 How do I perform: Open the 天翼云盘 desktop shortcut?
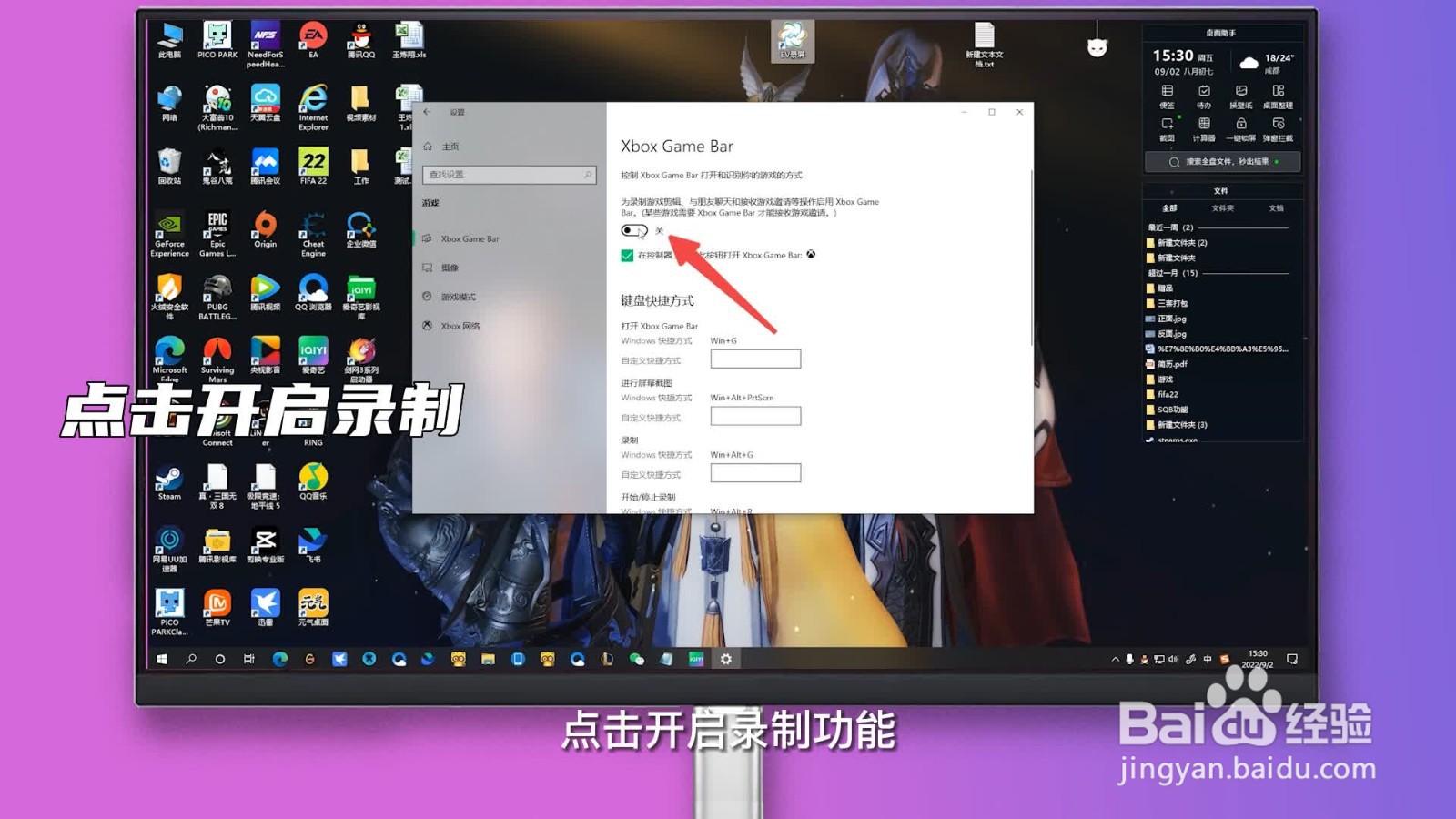(266, 104)
